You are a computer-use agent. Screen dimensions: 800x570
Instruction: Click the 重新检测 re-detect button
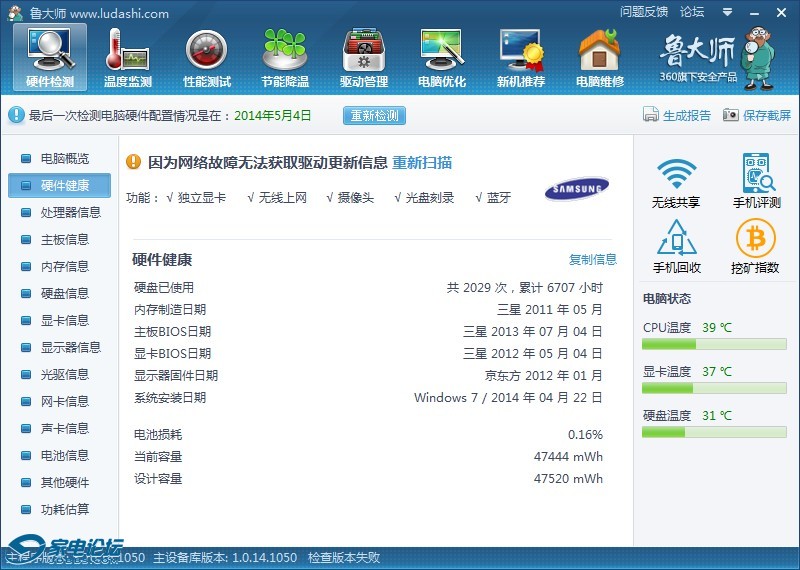point(375,115)
